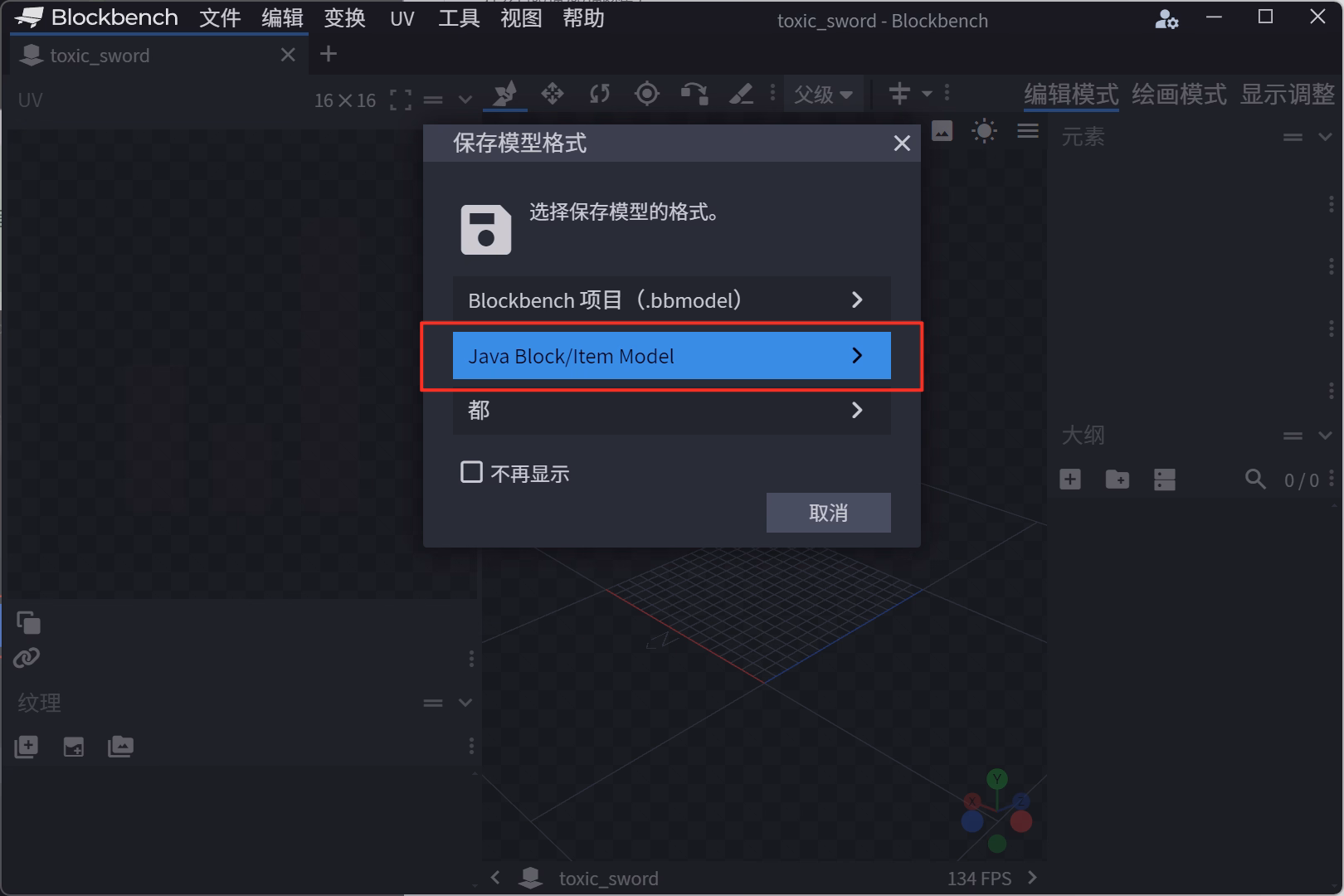Image resolution: width=1344 pixels, height=896 pixels.
Task: Click the add cube icon in outliner
Action: [1070, 480]
